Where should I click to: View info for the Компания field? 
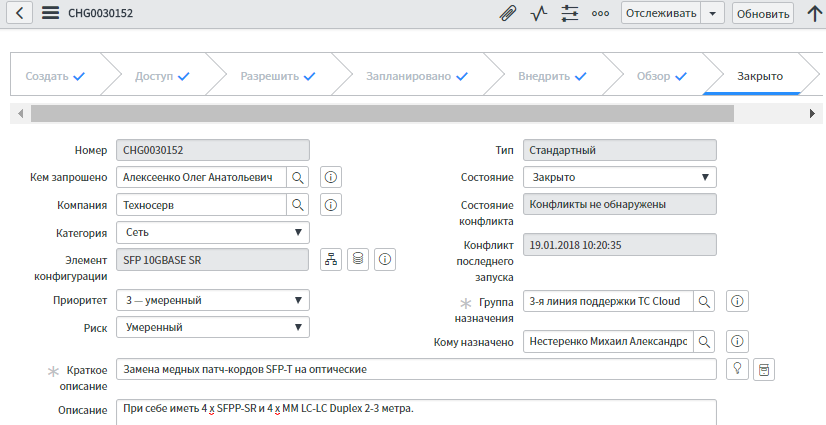pos(332,205)
